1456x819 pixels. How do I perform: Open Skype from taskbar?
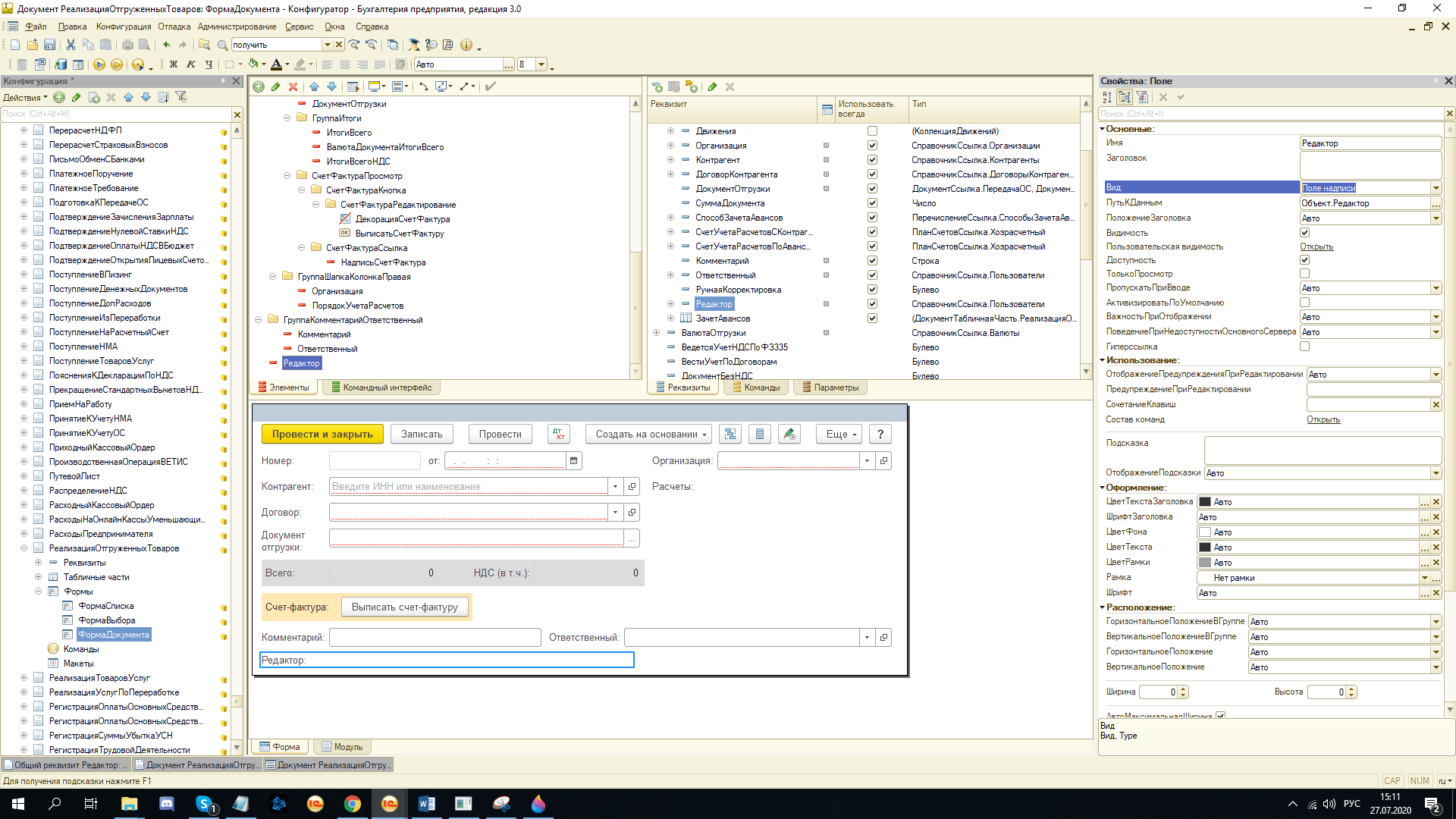204,804
